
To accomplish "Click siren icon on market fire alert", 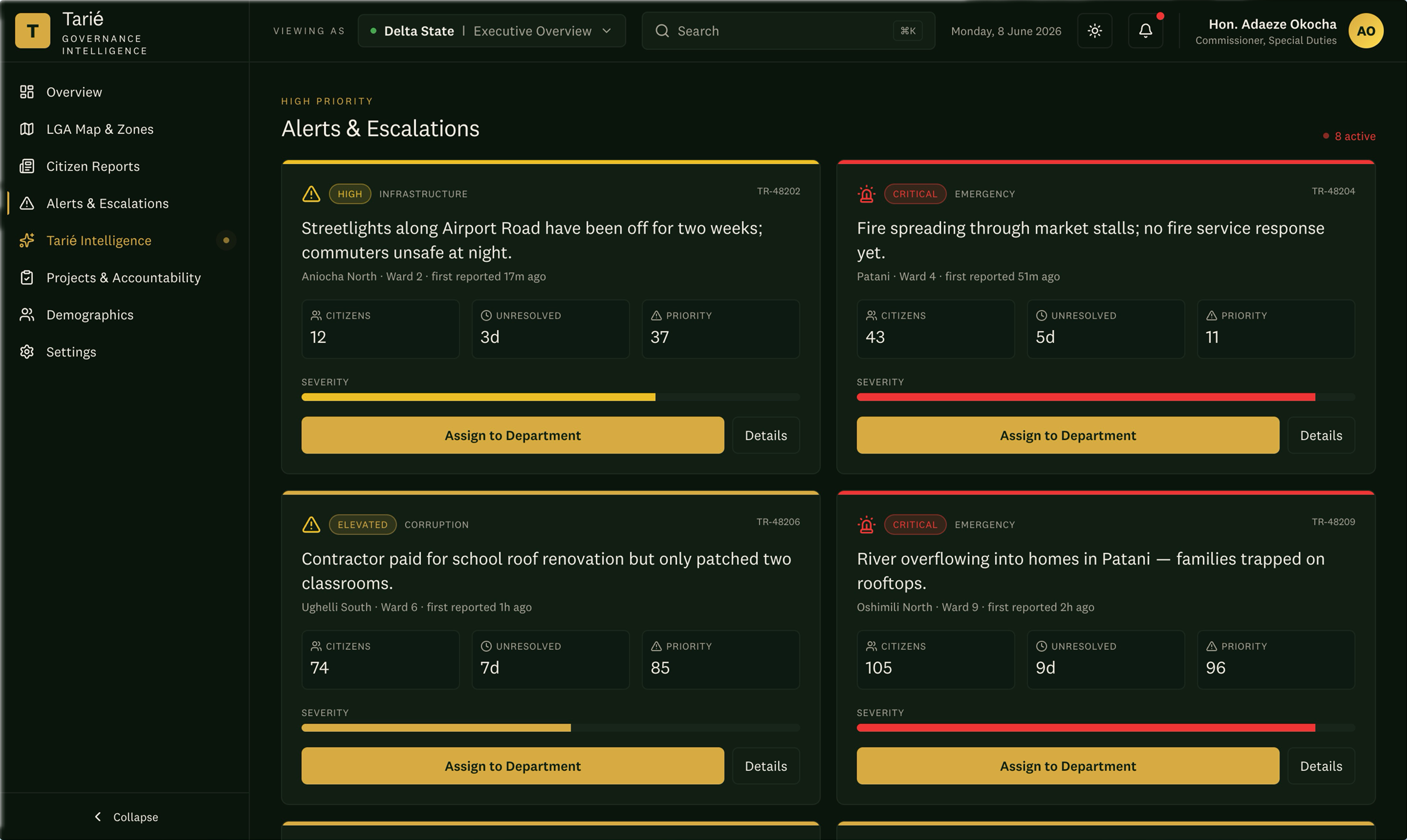I will coord(866,194).
